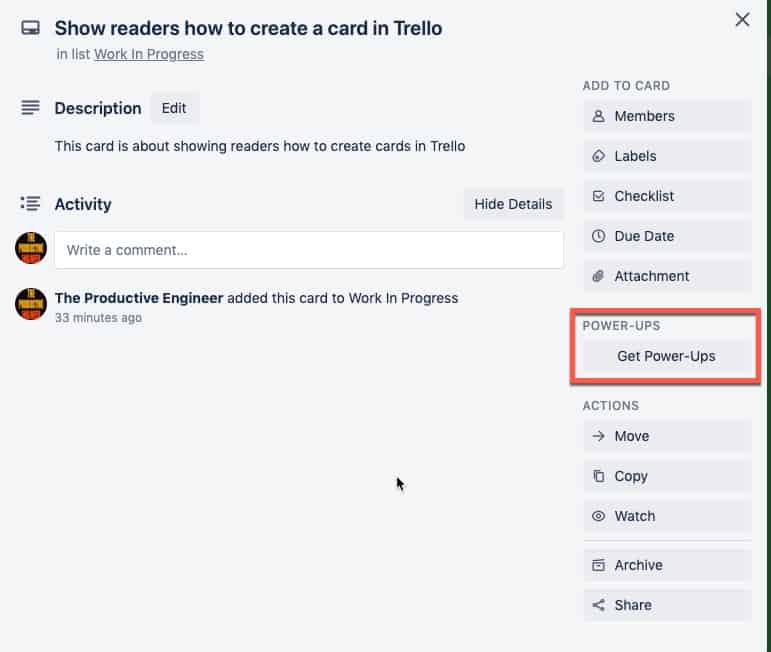Click the Copy icon in Actions

point(598,475)
